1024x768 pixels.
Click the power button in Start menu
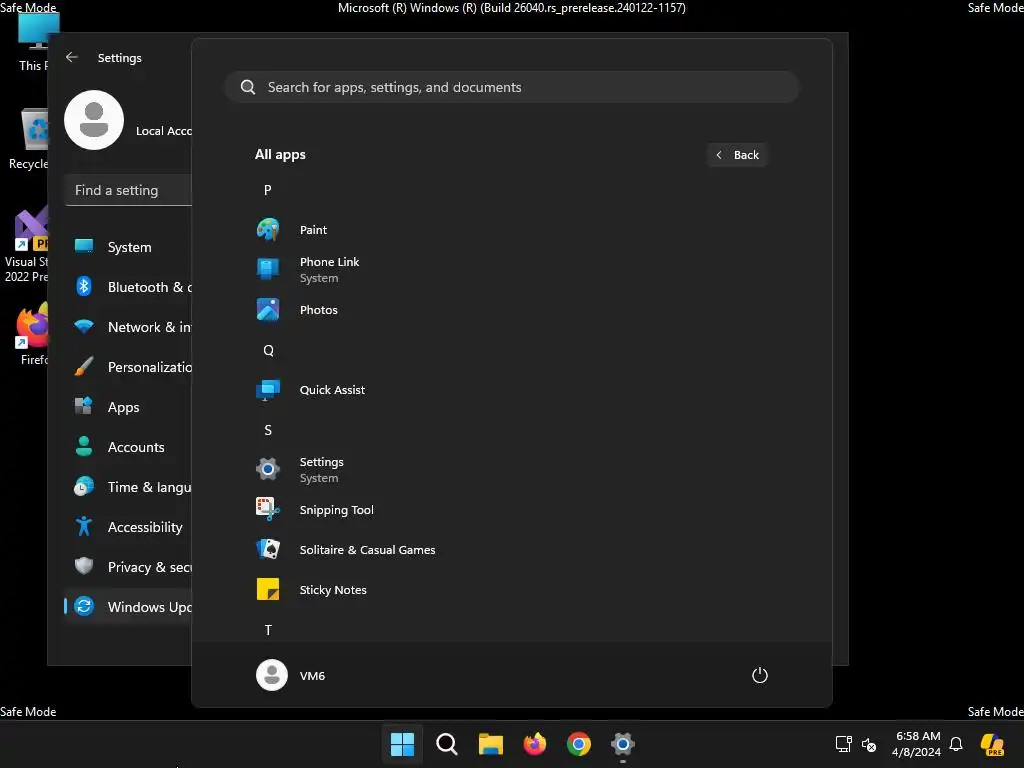[x=760, y=675]
